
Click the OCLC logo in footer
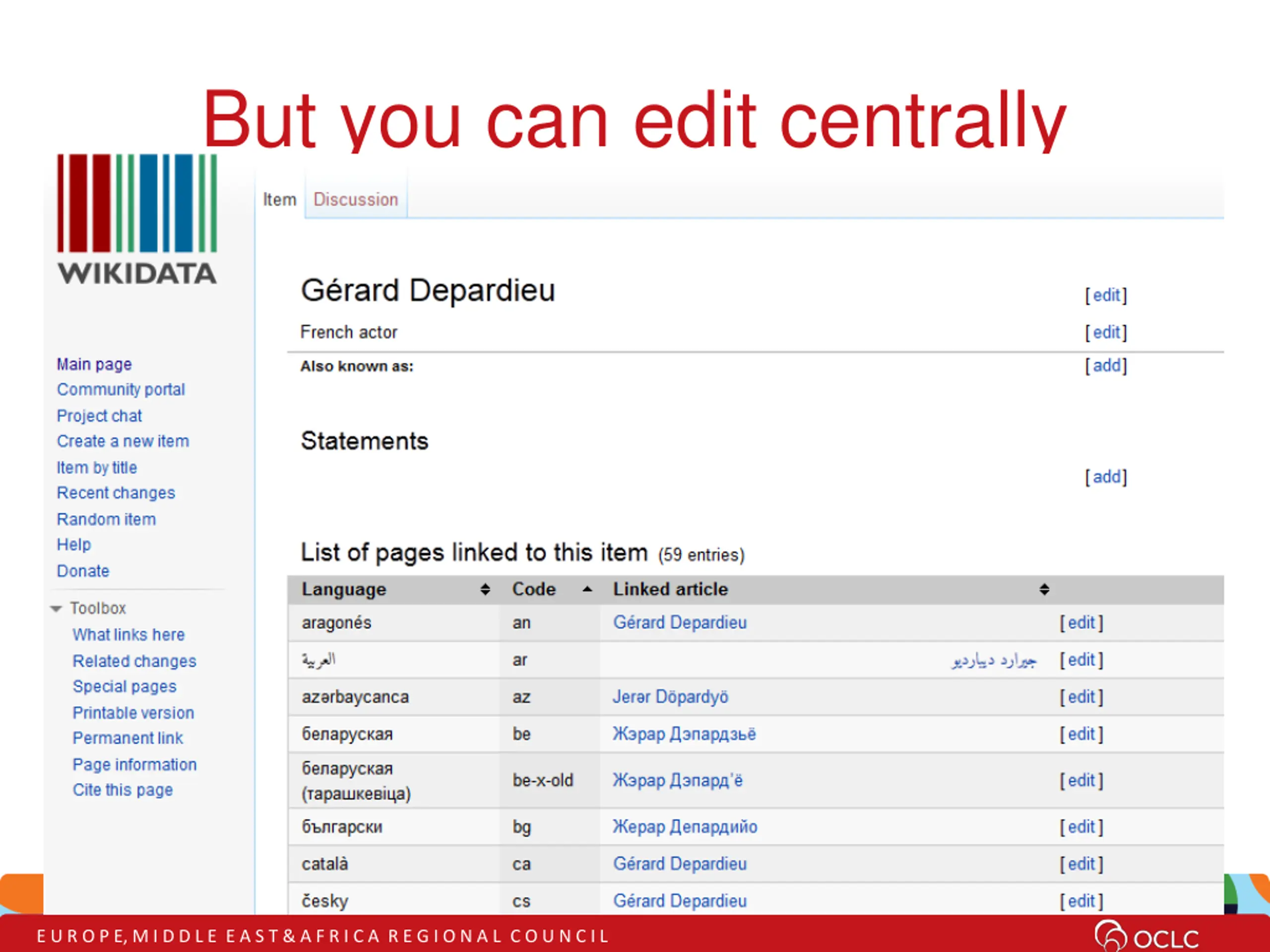[x=1146, y=935]
